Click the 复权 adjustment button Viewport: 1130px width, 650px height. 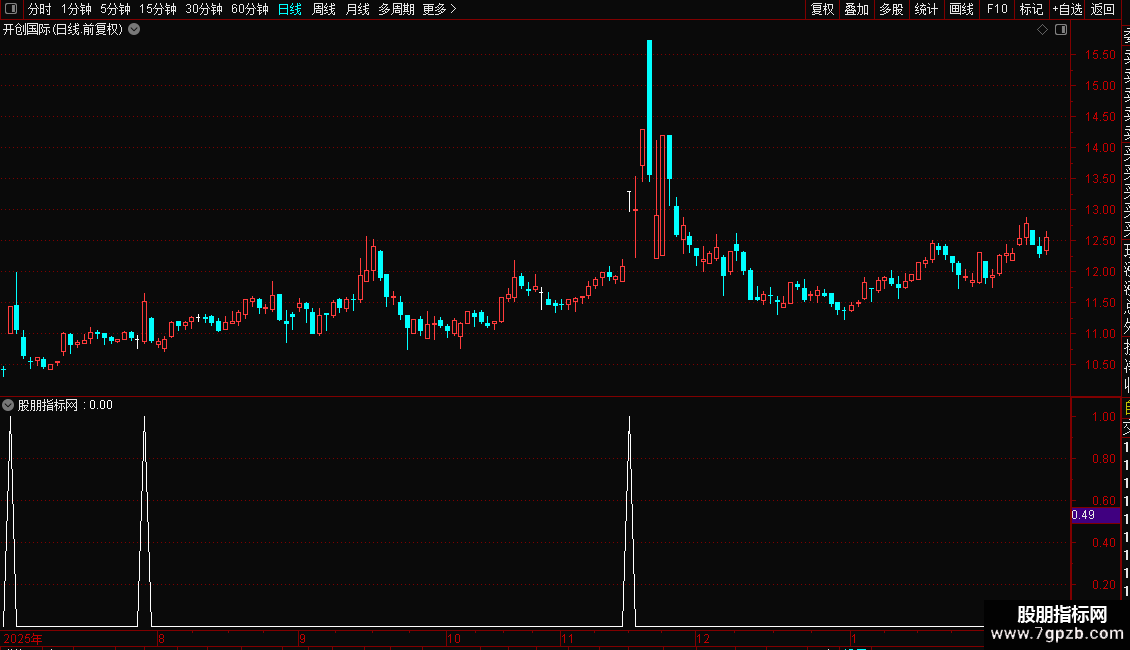(x=822, y=9)
